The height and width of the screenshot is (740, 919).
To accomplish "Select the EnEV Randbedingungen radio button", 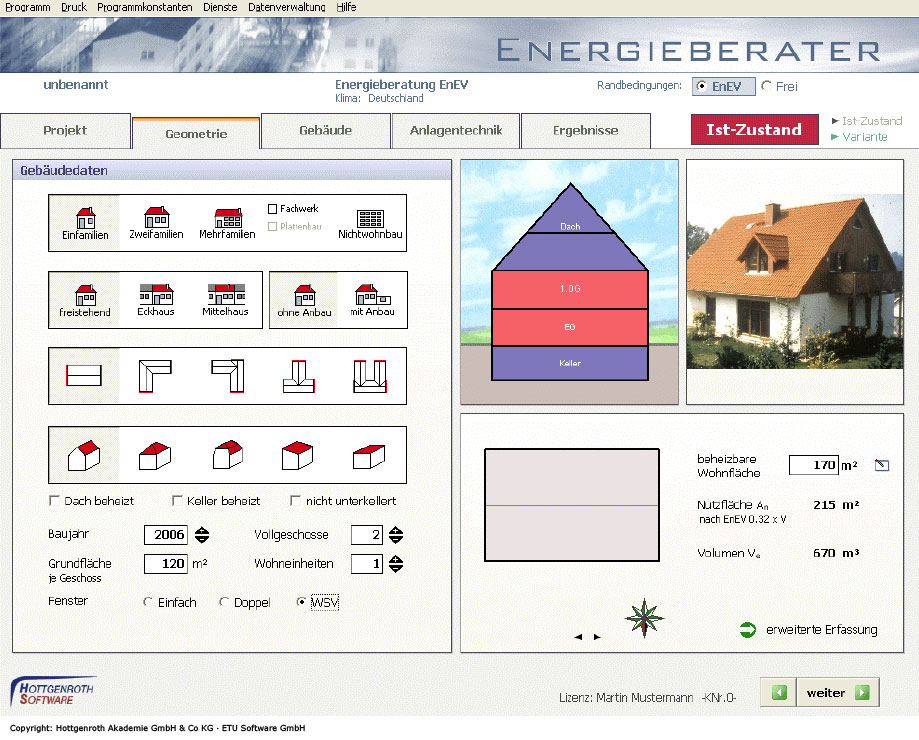I will click(x=702, y=86).
